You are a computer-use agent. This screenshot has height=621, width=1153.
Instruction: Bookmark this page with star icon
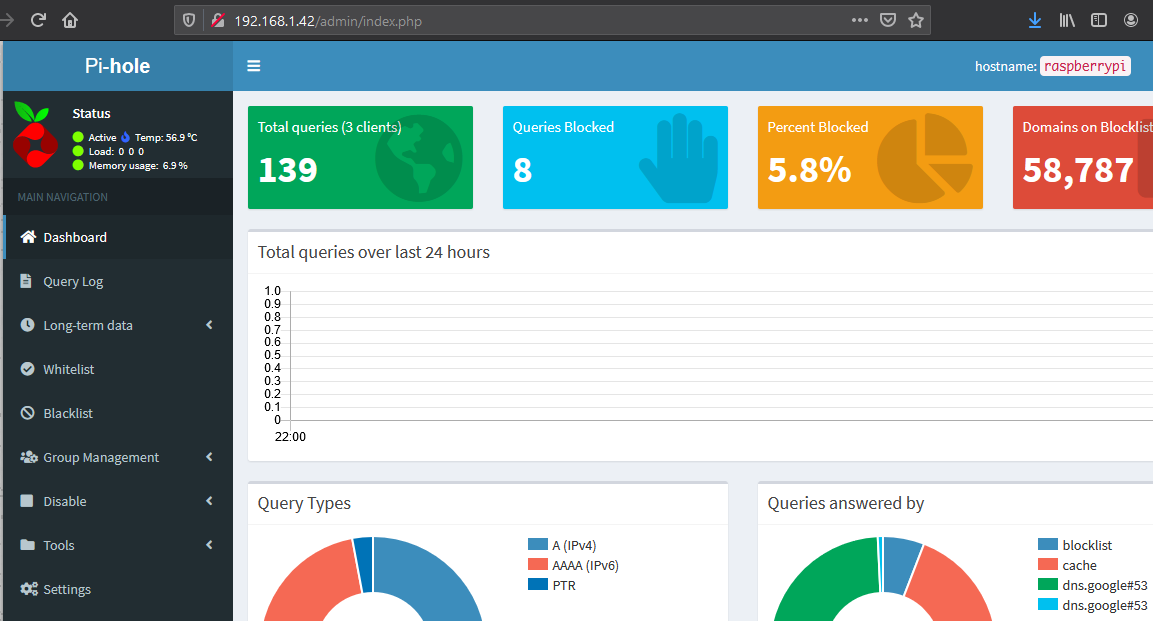(x=915, y=20)
